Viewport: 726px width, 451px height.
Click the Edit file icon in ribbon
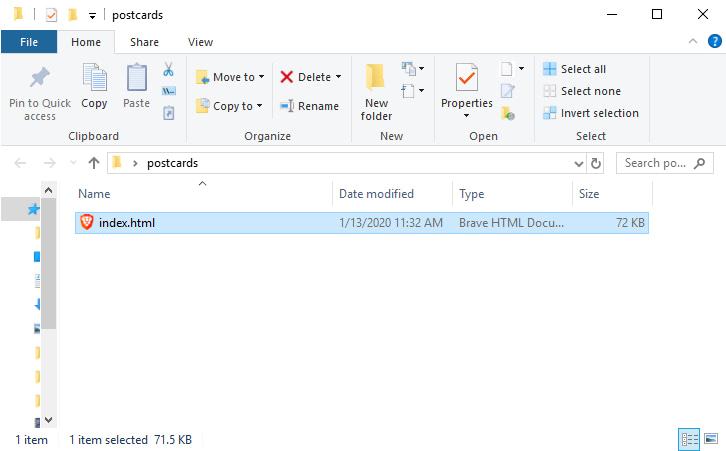point(508,91)
